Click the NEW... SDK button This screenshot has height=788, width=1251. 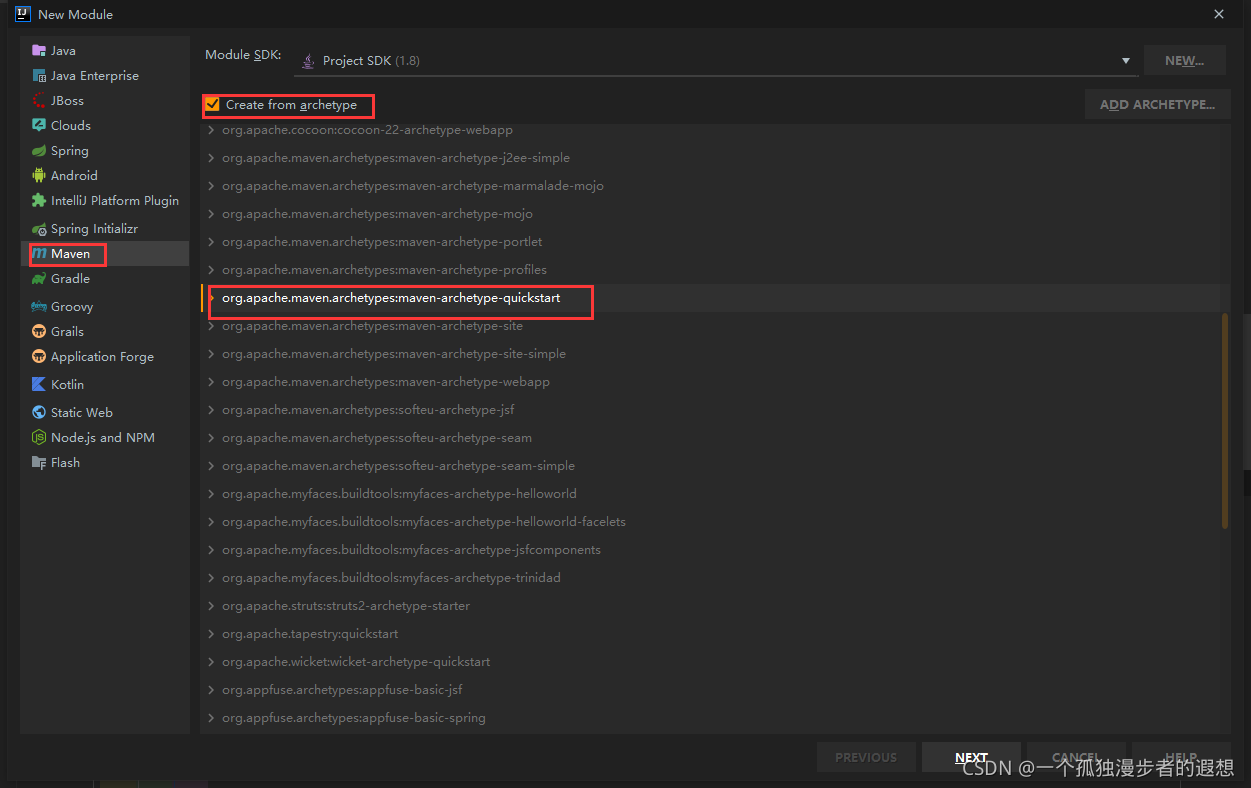coord(1185,61)
